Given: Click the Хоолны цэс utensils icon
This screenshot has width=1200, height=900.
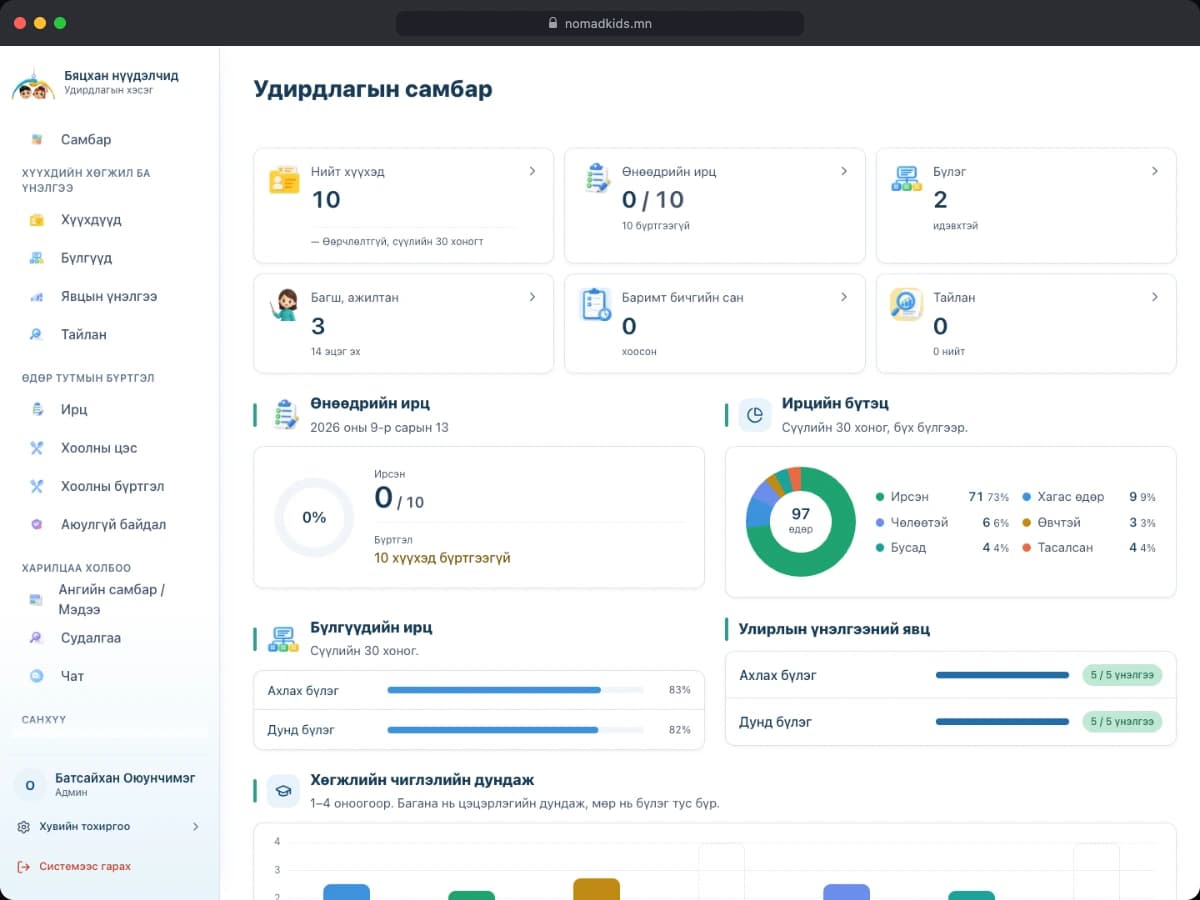Looking at the screenshot, I should [37, 448].
